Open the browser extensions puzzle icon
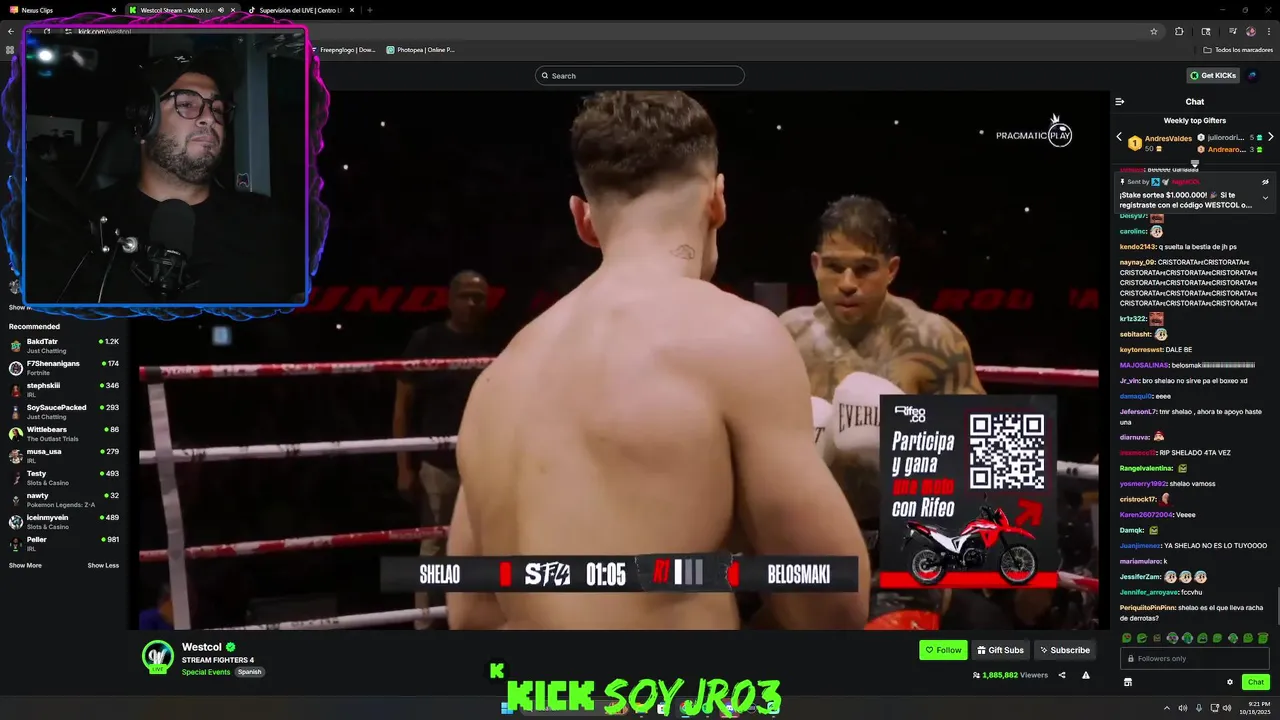 point(1179,31)
